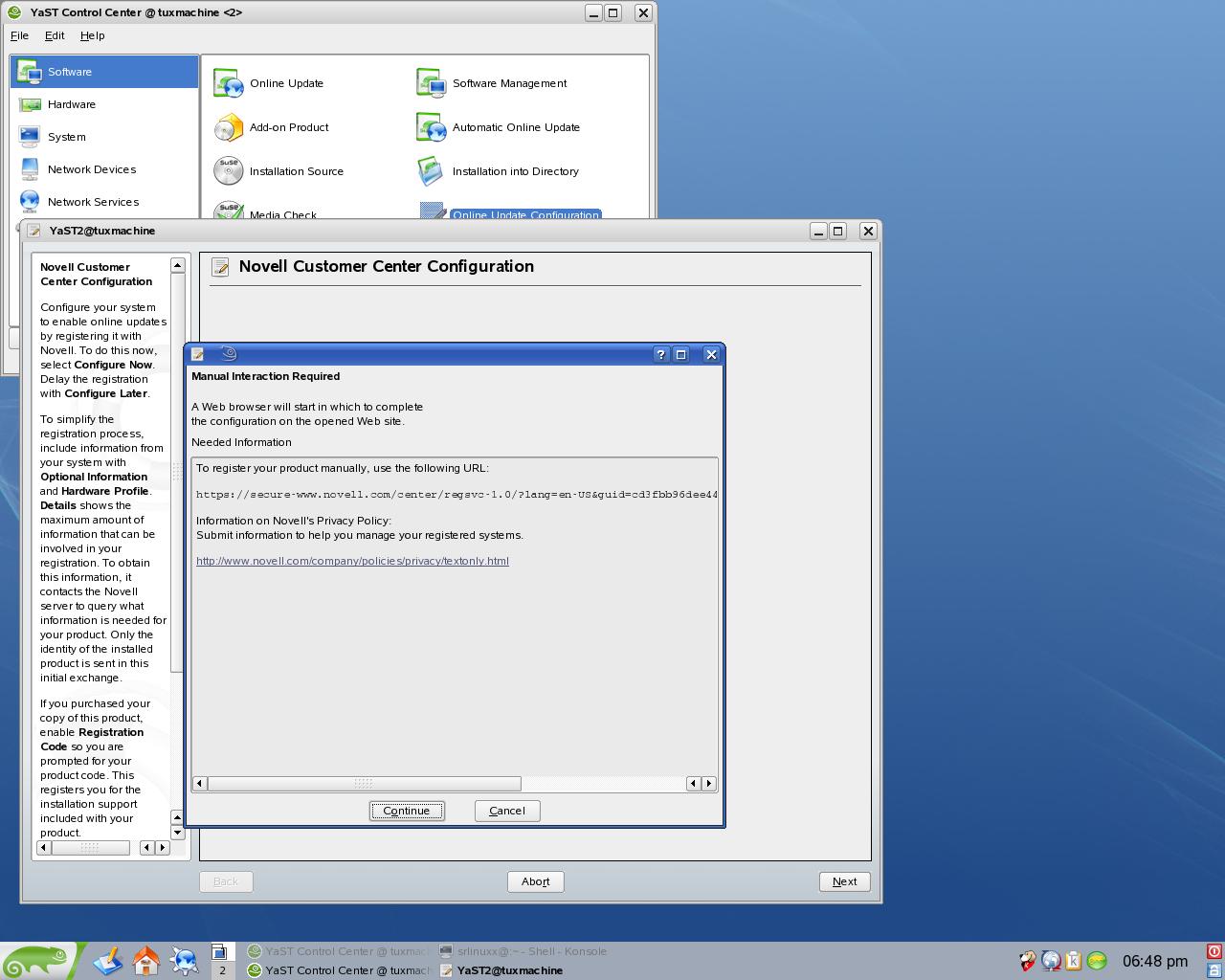Click the 'Automatic Online Update' label text
1225x980 pixels.
tap(516, 127)
